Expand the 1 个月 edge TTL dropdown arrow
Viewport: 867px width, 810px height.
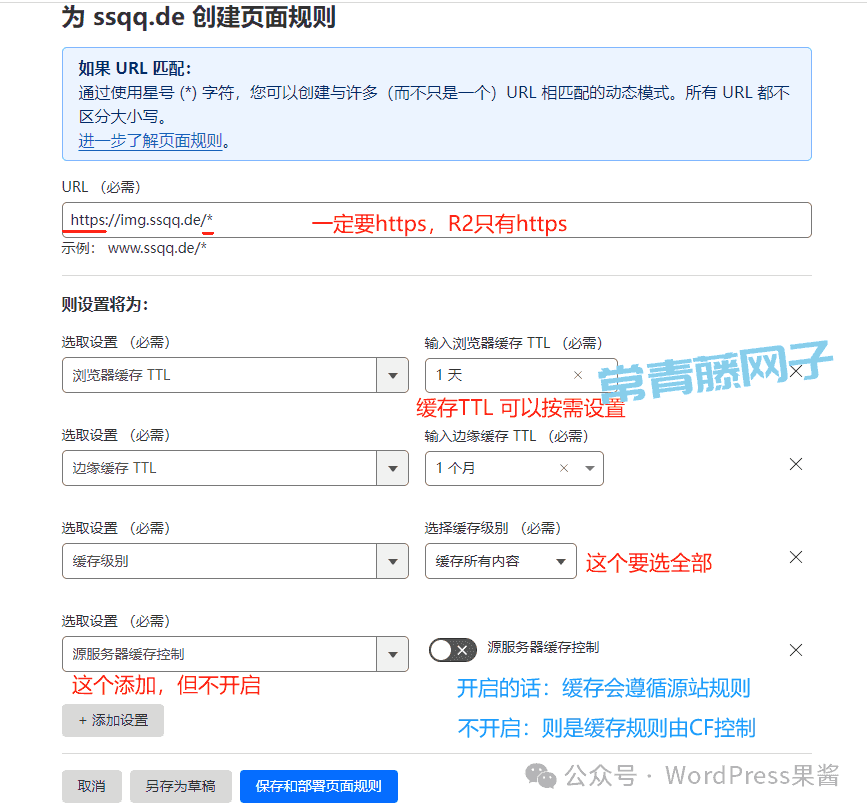pos(590,468)
